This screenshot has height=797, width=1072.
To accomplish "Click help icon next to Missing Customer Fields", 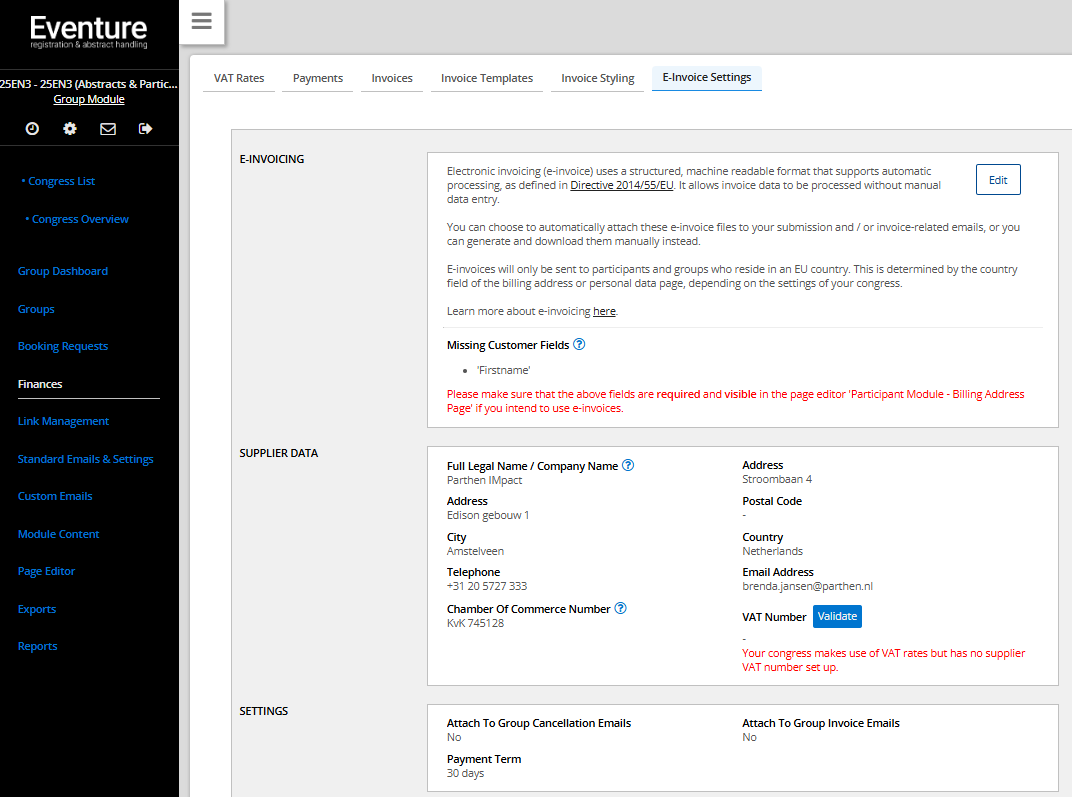I will [x=579, y=345].
